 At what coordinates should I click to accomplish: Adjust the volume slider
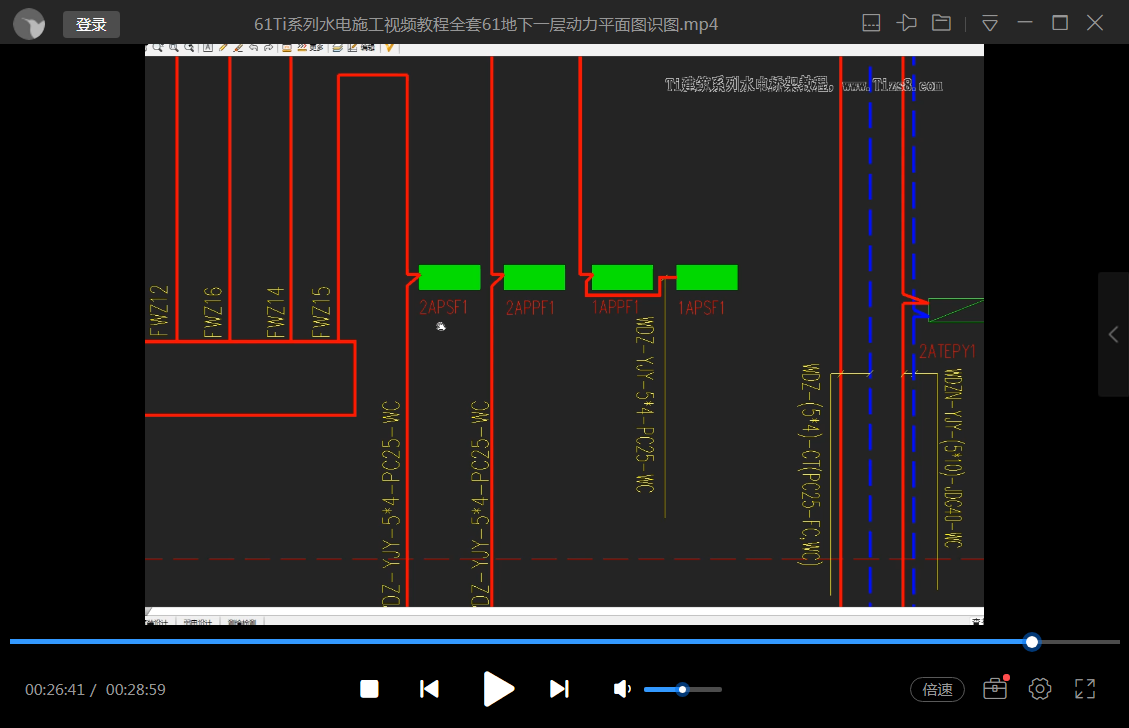click(683, 690)
